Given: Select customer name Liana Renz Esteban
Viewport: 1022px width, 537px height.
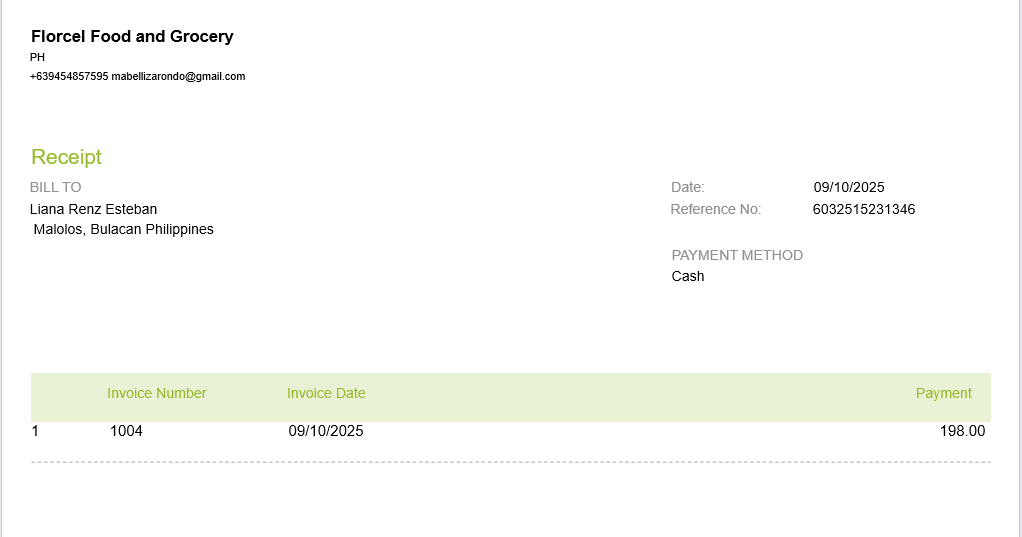Looking at the screenshot, I should (x=93, y=209).
